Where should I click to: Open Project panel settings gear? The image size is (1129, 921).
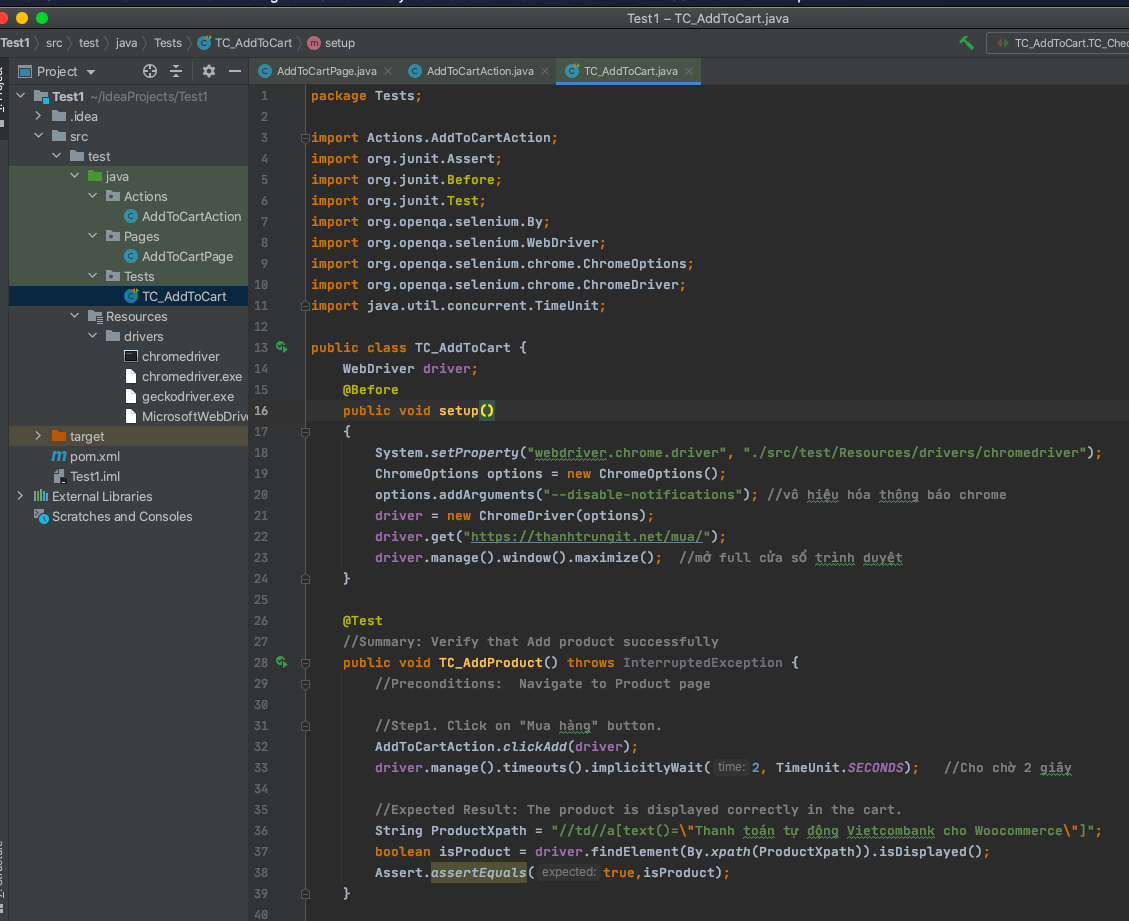pyautogui.click(x=209, y=71)
